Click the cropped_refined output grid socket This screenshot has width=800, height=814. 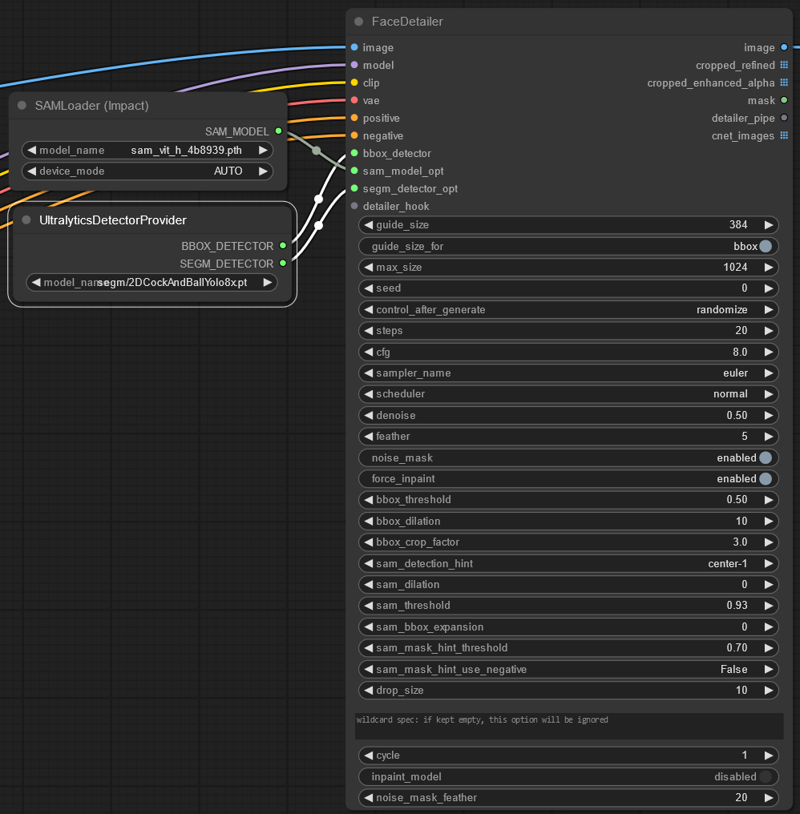(x=784, y=65)
